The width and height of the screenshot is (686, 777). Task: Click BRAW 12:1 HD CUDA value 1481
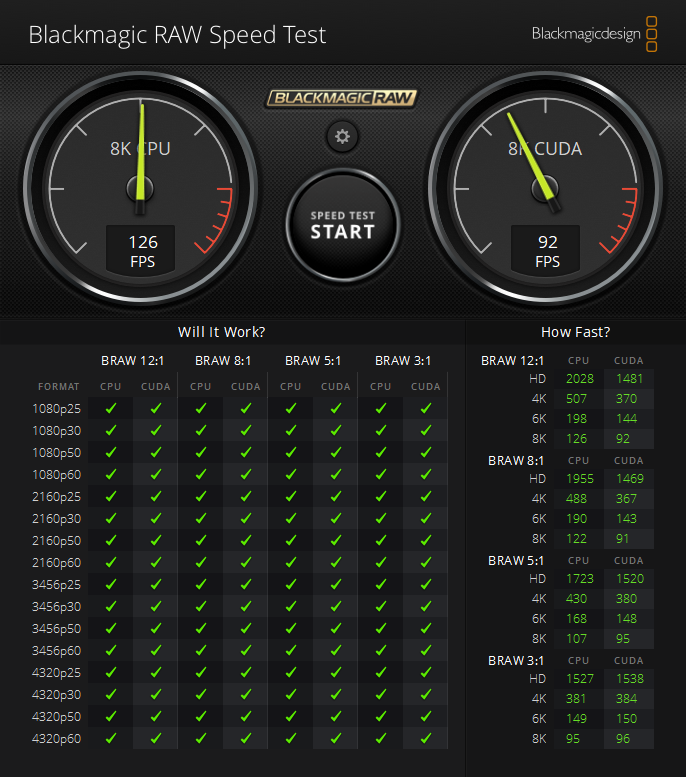629,379
